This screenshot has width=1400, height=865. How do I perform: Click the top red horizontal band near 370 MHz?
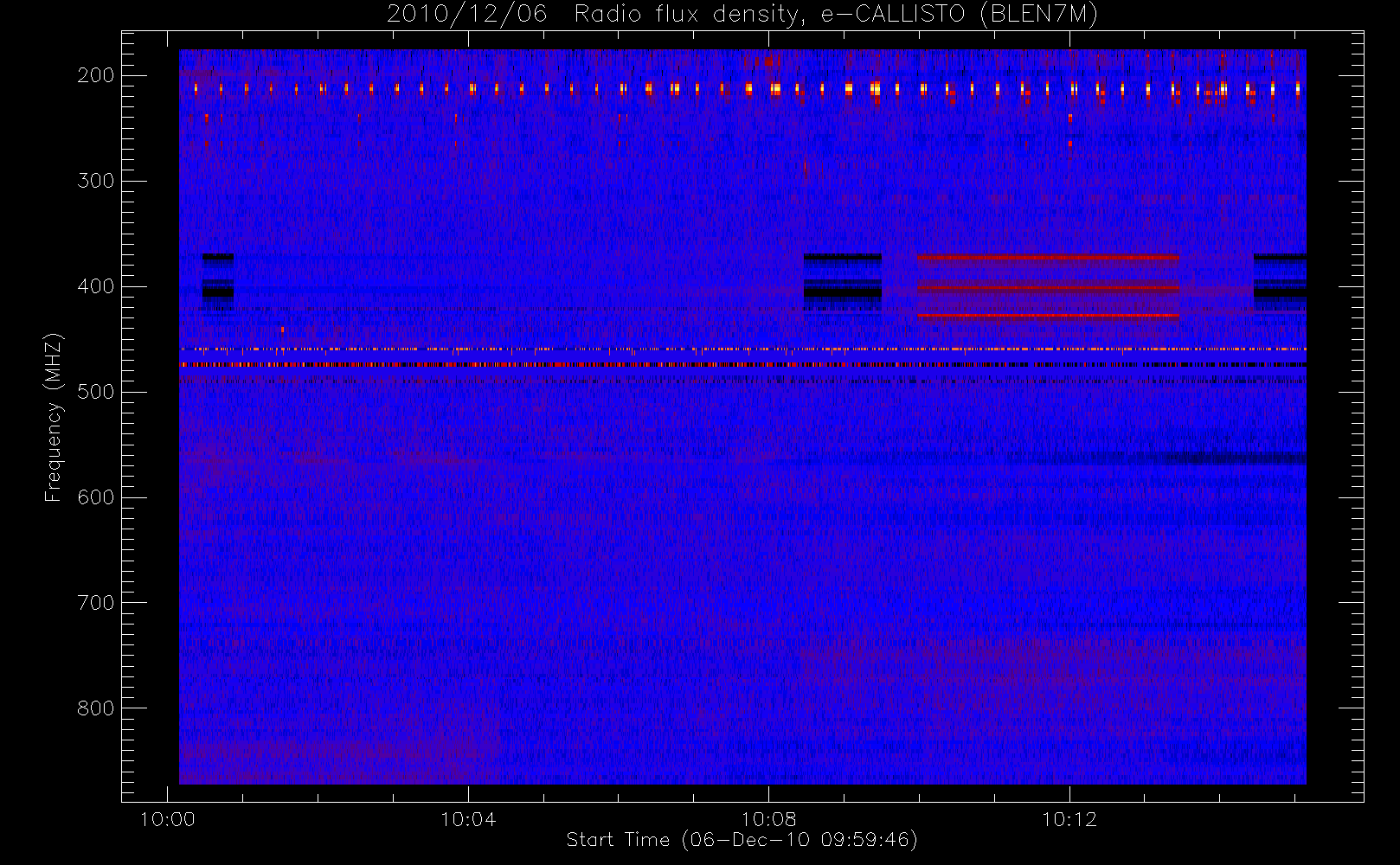click(x=1048, y=257)
